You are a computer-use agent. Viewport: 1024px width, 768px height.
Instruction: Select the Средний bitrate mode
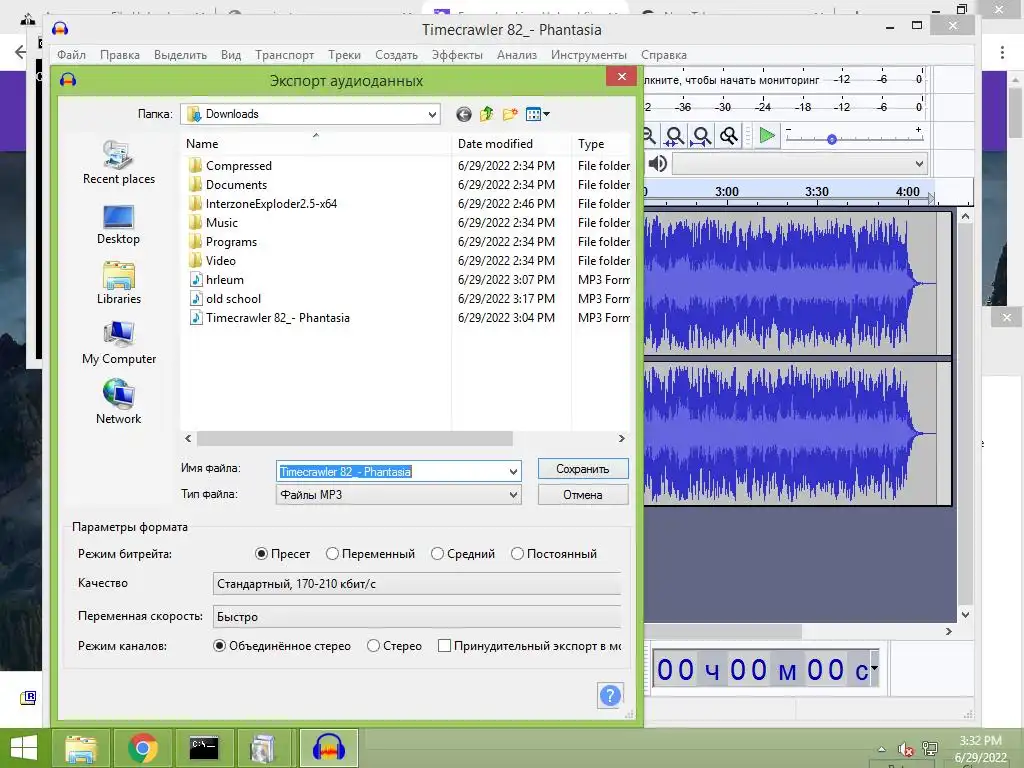(463, 554)
